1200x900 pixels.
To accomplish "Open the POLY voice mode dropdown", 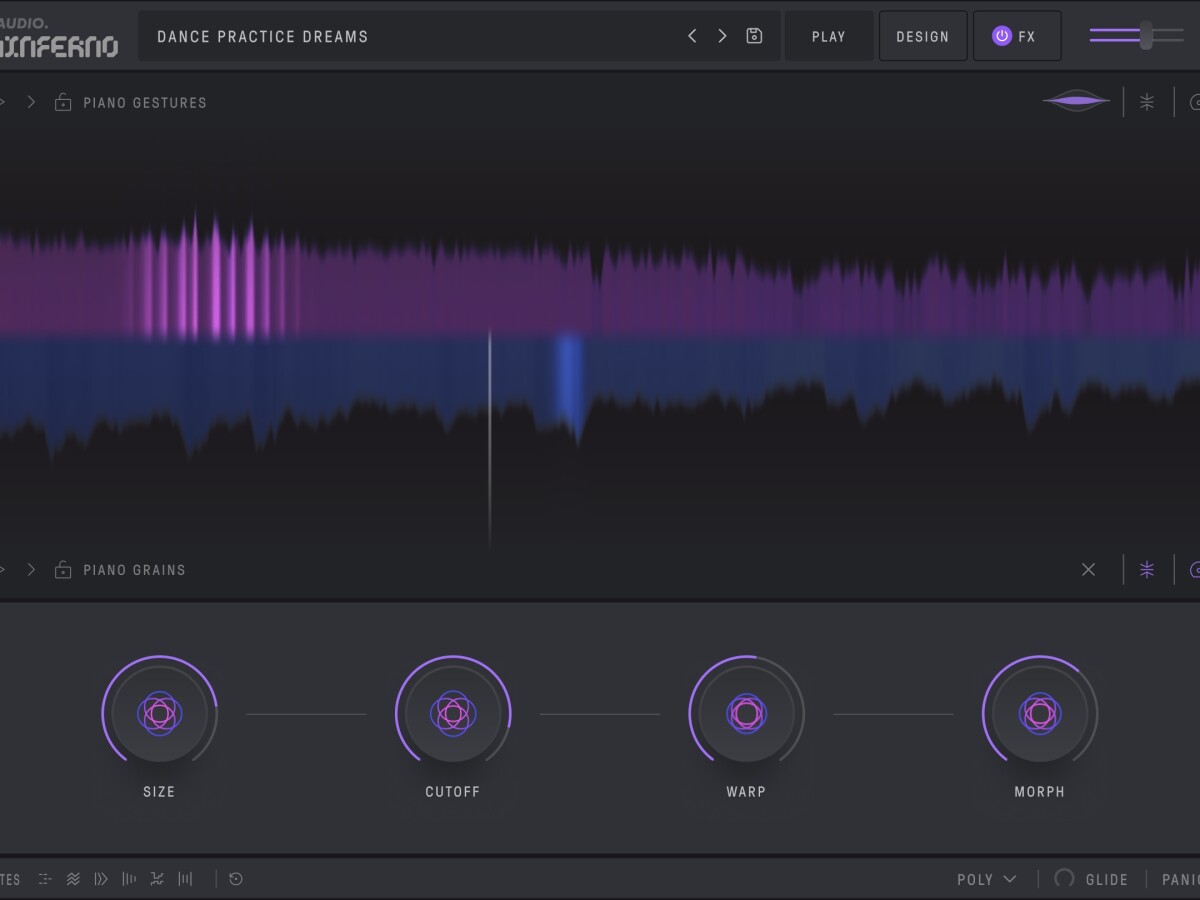I will [x=986, y=879].
